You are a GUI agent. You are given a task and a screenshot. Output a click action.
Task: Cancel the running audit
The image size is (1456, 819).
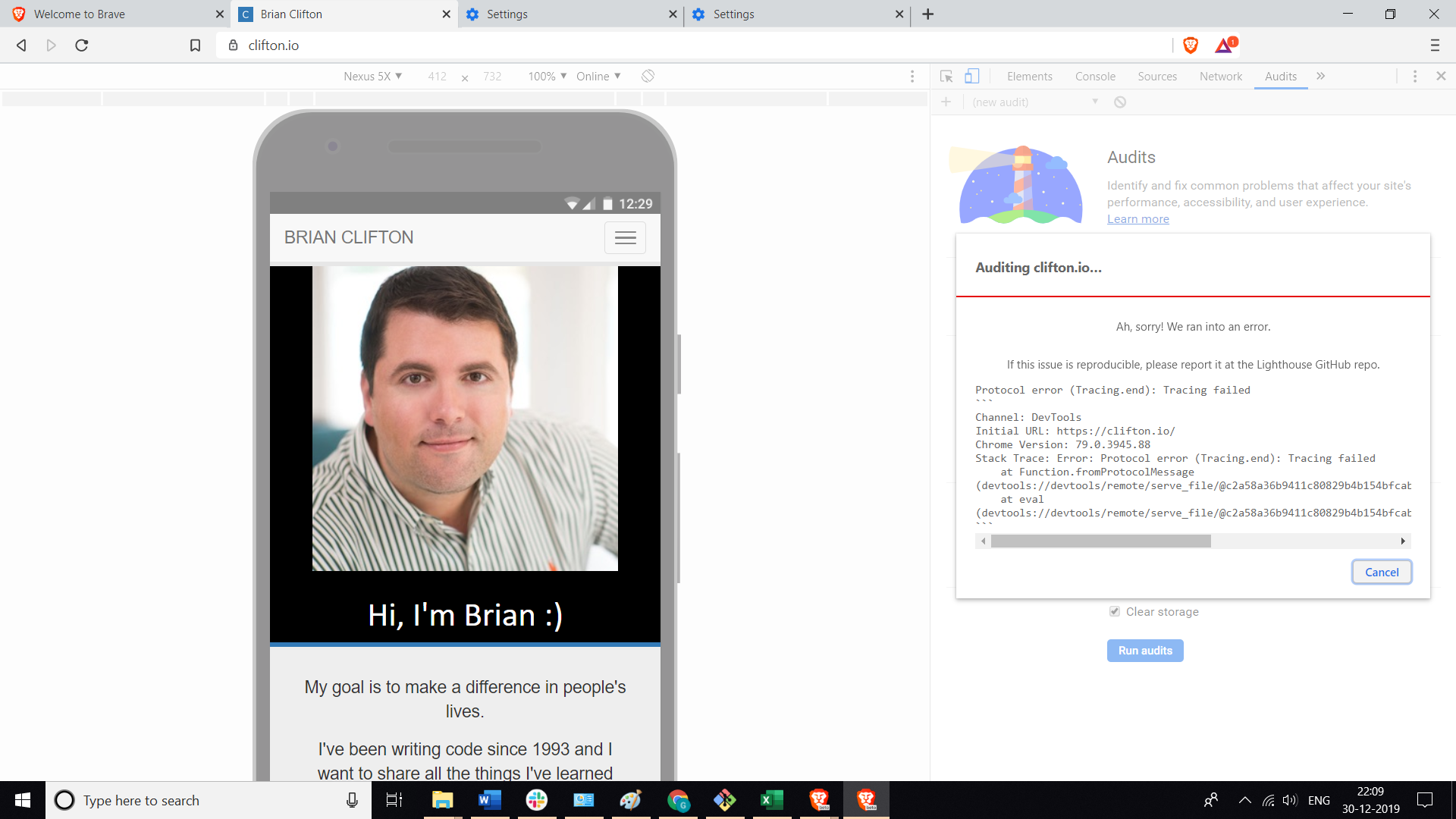pyautogui.click(x=1381, y=572)
